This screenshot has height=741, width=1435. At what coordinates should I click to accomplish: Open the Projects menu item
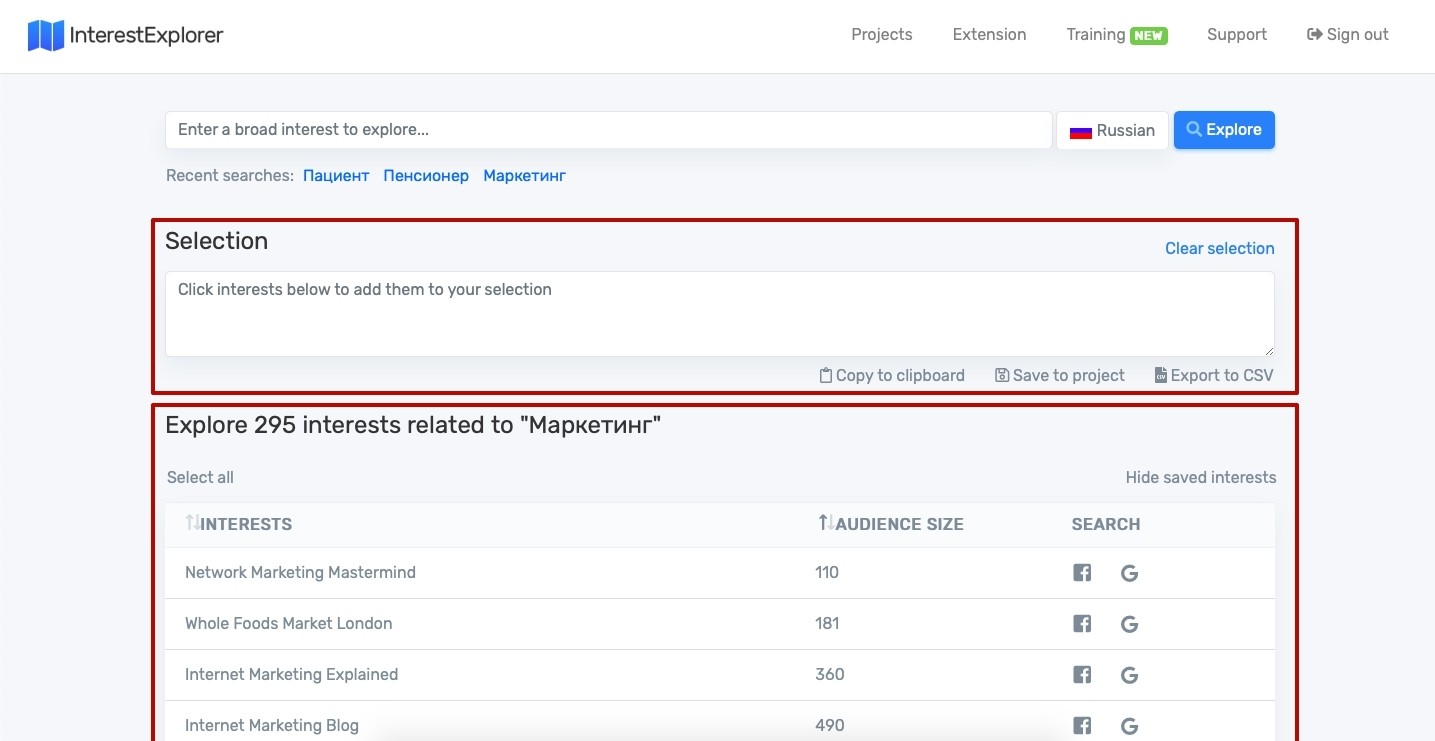click(882, 34)
